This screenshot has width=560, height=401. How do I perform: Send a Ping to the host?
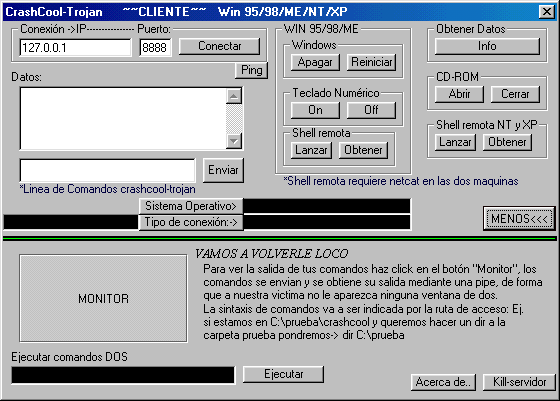pyautogui.click(x=251, y=70)
